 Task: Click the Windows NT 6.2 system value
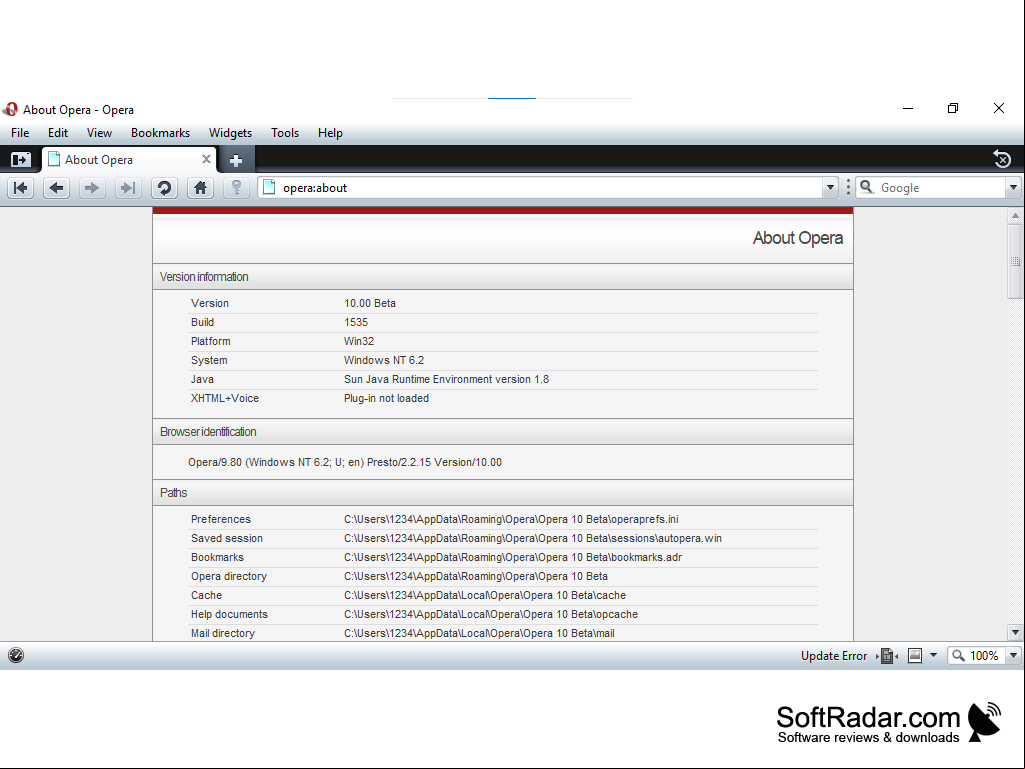384,360
